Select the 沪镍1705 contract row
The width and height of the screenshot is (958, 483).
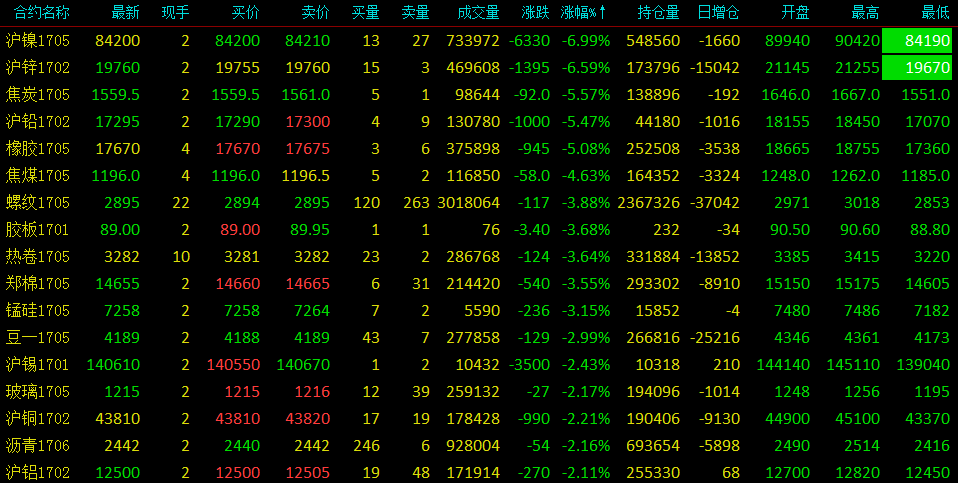point(479,41)
